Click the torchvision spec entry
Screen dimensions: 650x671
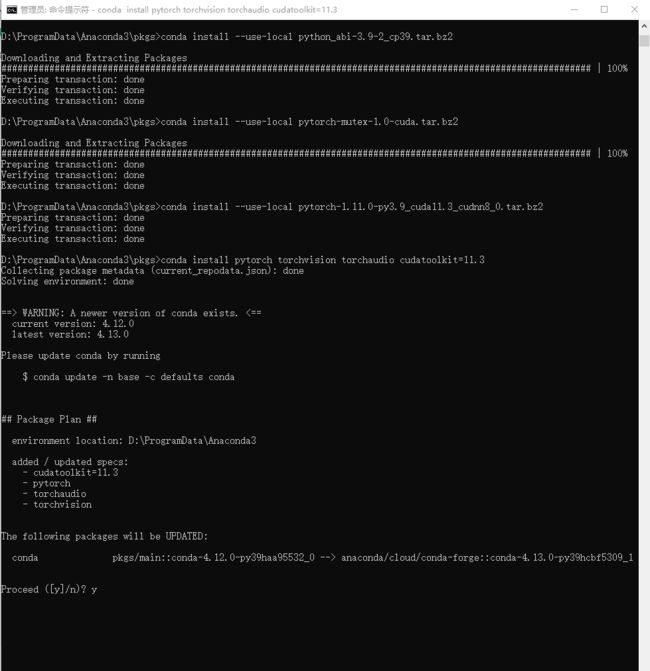pyautogui.click(x=62, y=505)
